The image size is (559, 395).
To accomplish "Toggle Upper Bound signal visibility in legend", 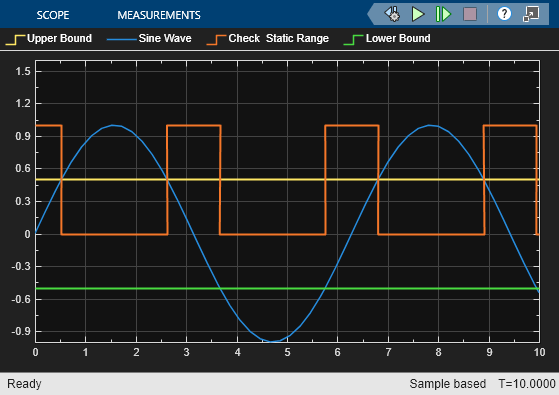I will tap(49, 39).
